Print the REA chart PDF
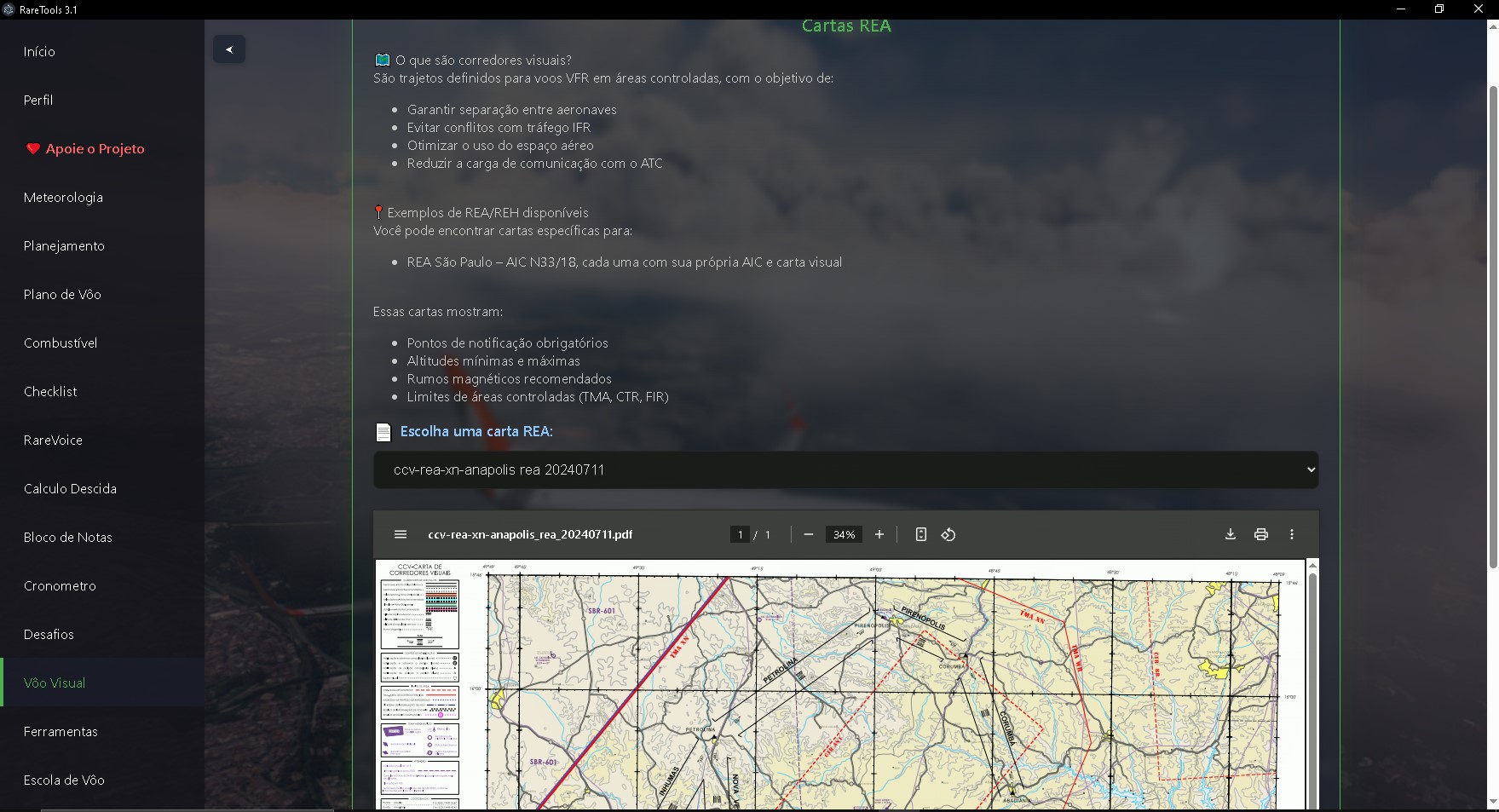The height and width of the screenshot is (812, 1499). [1261, 534]
